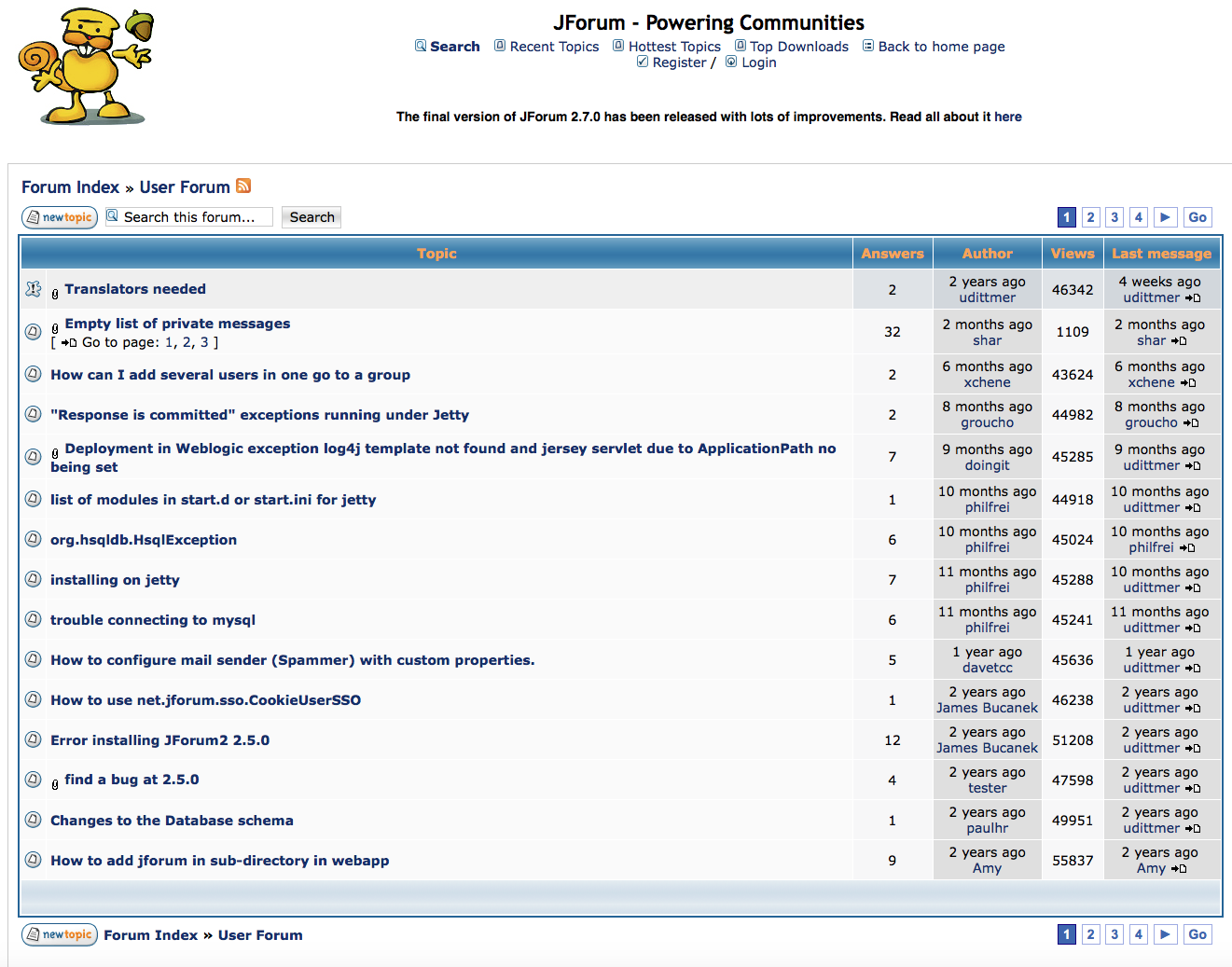1232x967 pixels.
Task: Click topic icon for Error installing JForum2 2.5.0
Action: coord(34,739)
